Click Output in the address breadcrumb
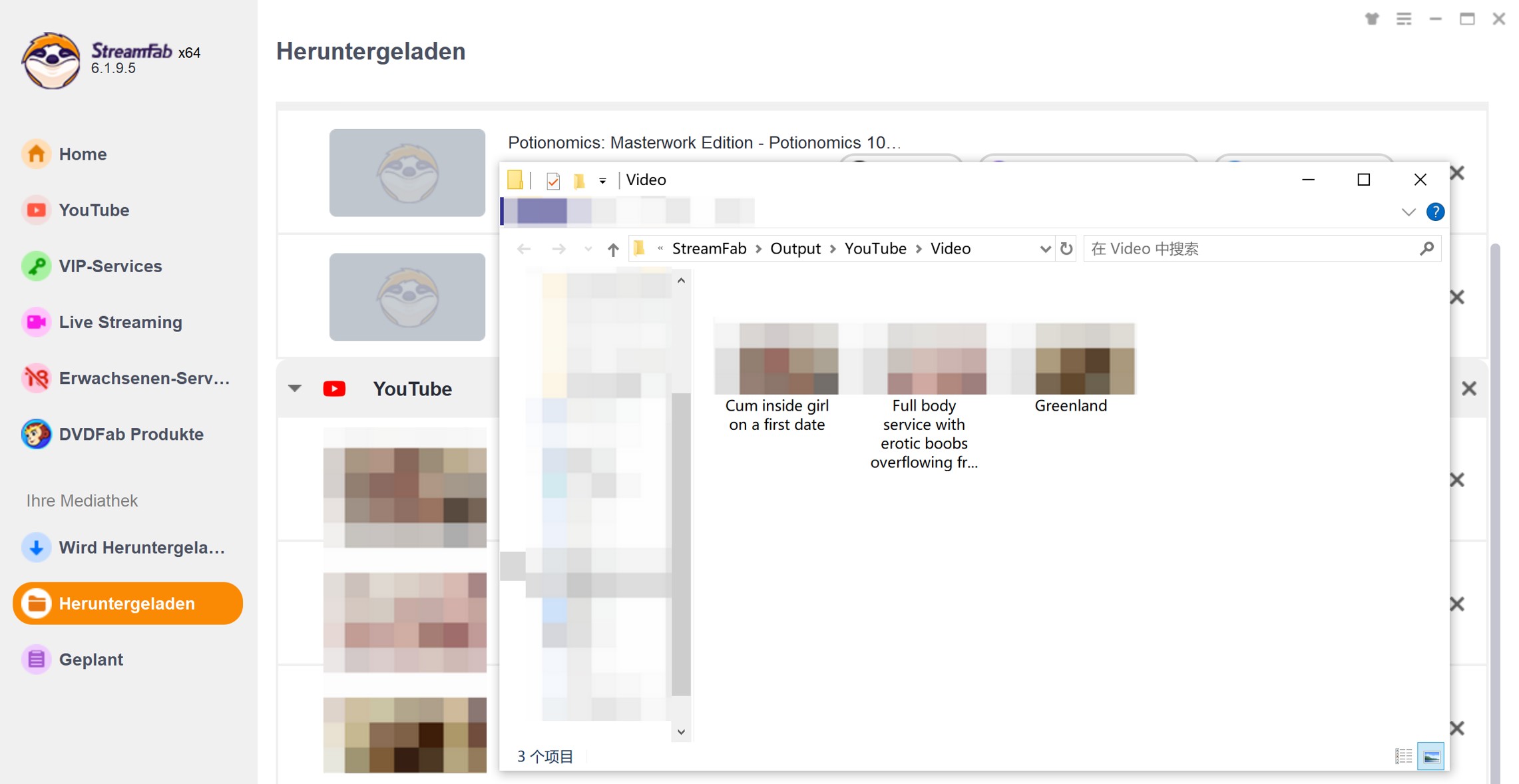Viewport: 1519px width, 784px height. 795,248
